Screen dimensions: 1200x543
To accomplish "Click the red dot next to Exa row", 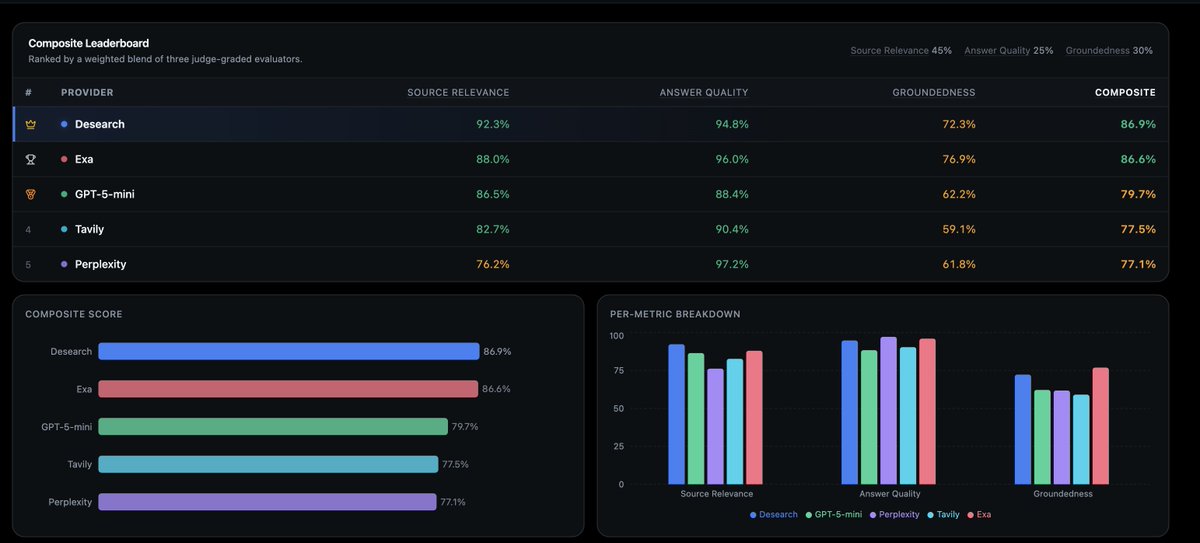I will tap(64, 159).
